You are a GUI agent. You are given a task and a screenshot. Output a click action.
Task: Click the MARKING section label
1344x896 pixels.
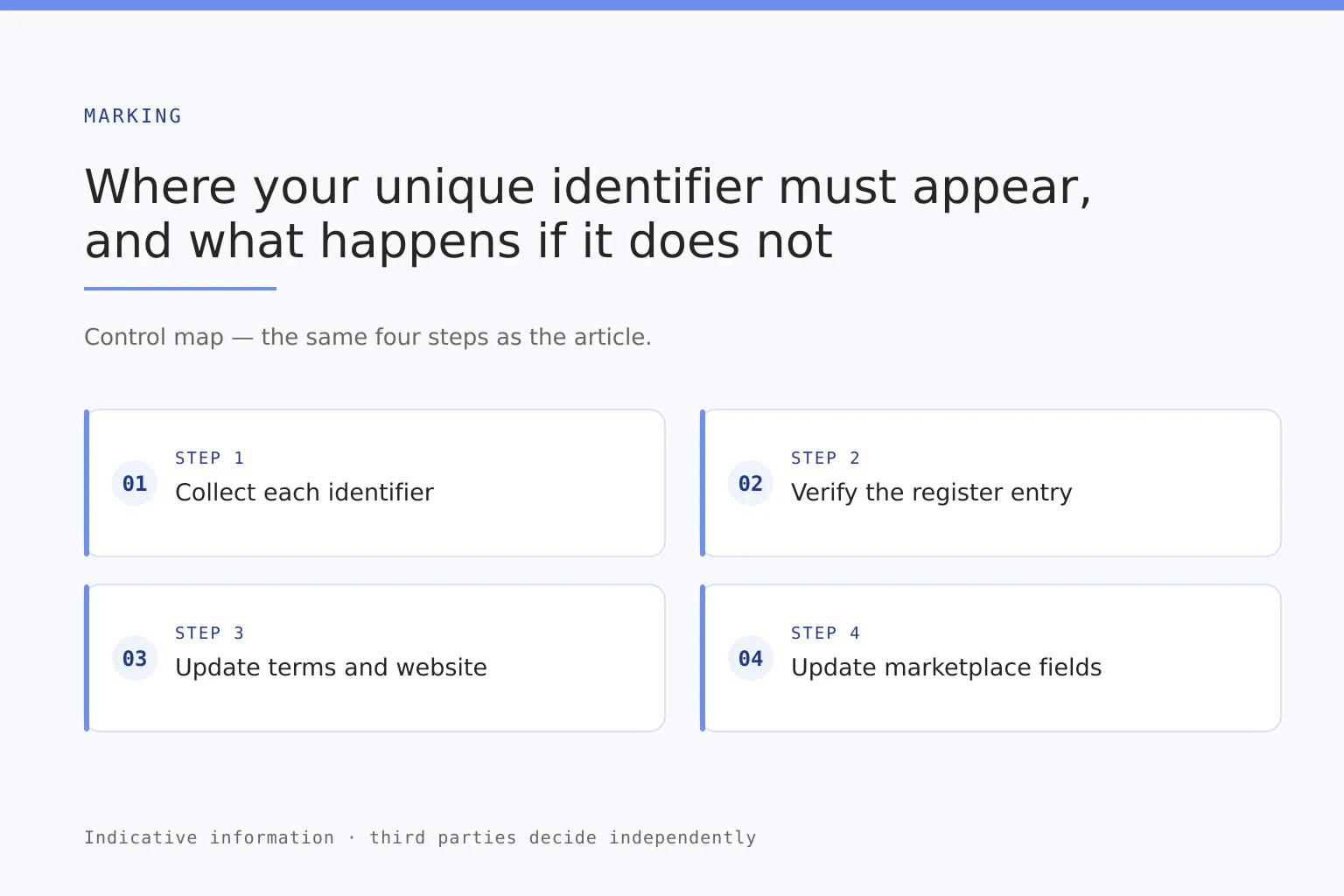click(x=133, y=115)
